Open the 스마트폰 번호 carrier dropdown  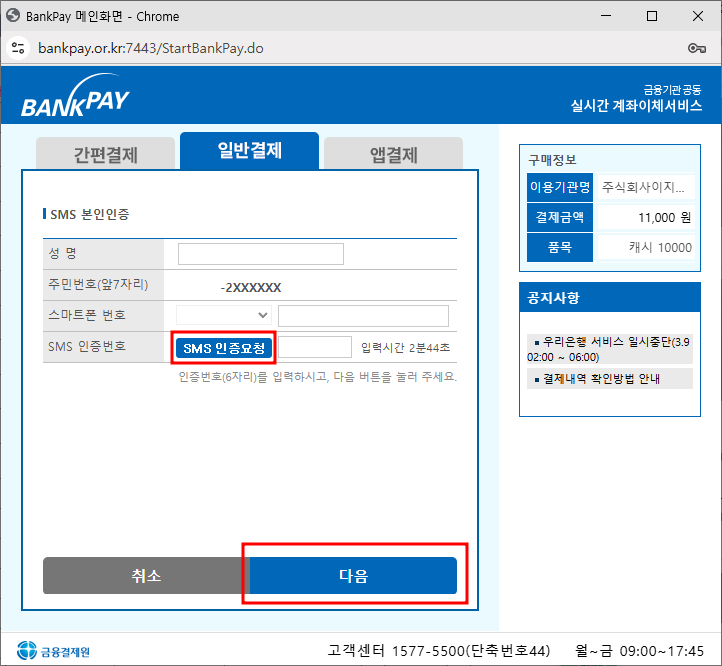pyautogui.click(x=224, y=316)
